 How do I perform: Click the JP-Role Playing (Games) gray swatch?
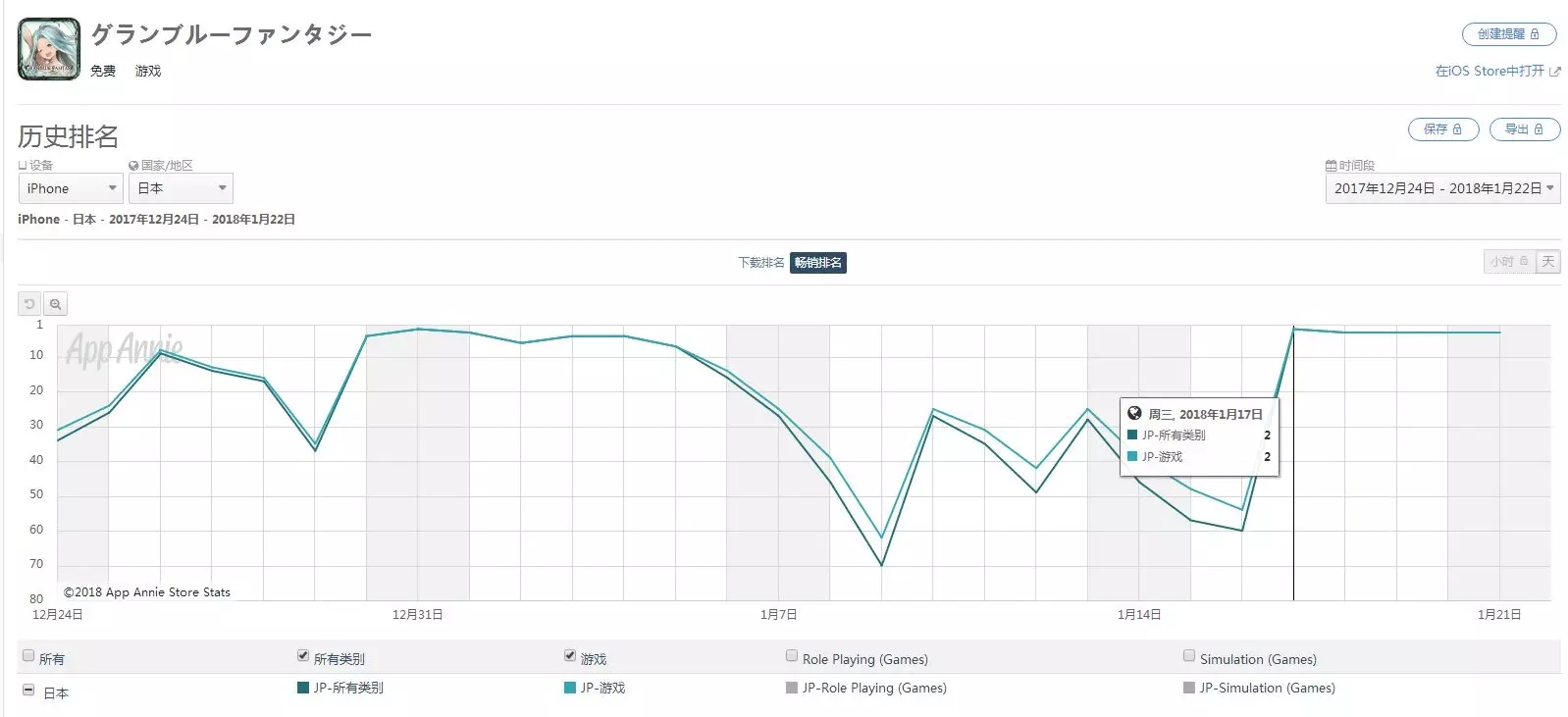[792, 688]
